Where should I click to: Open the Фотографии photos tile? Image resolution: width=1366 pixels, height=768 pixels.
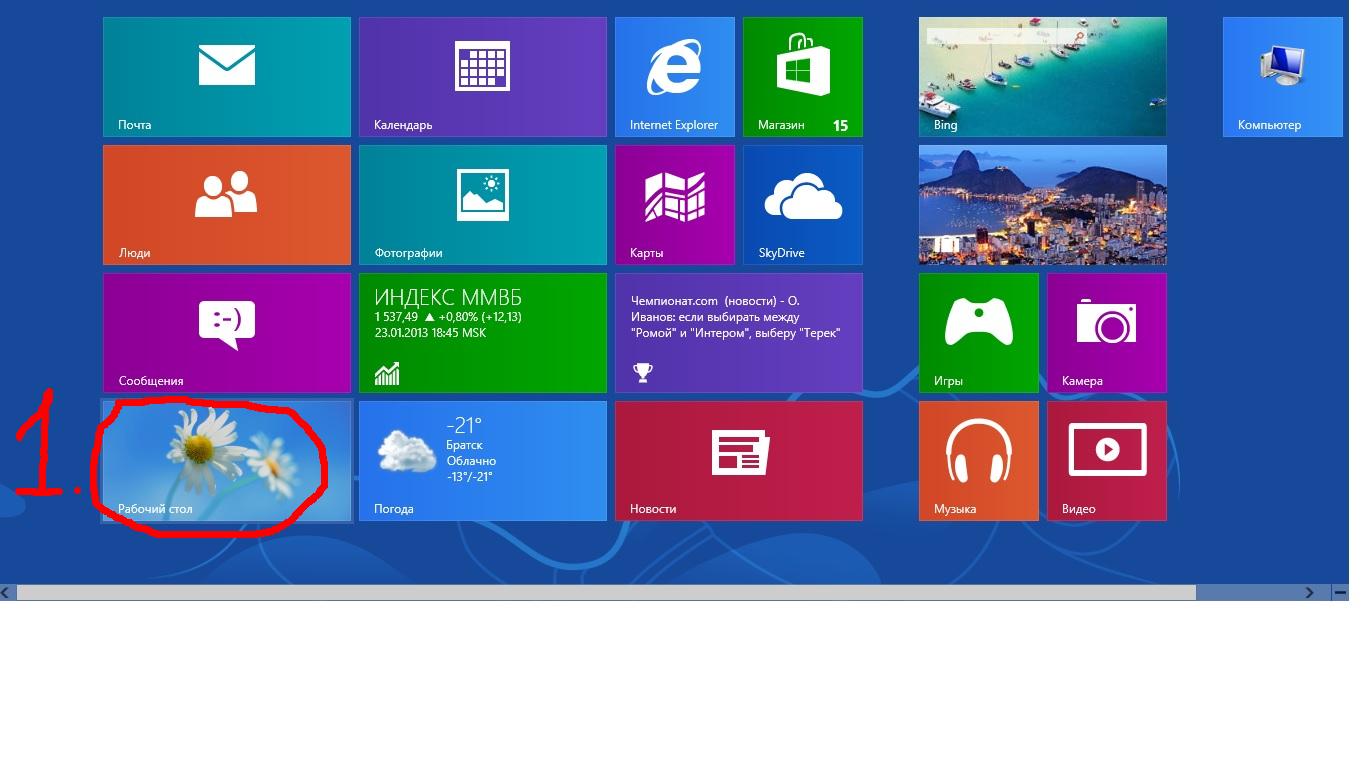pos(483,205)
